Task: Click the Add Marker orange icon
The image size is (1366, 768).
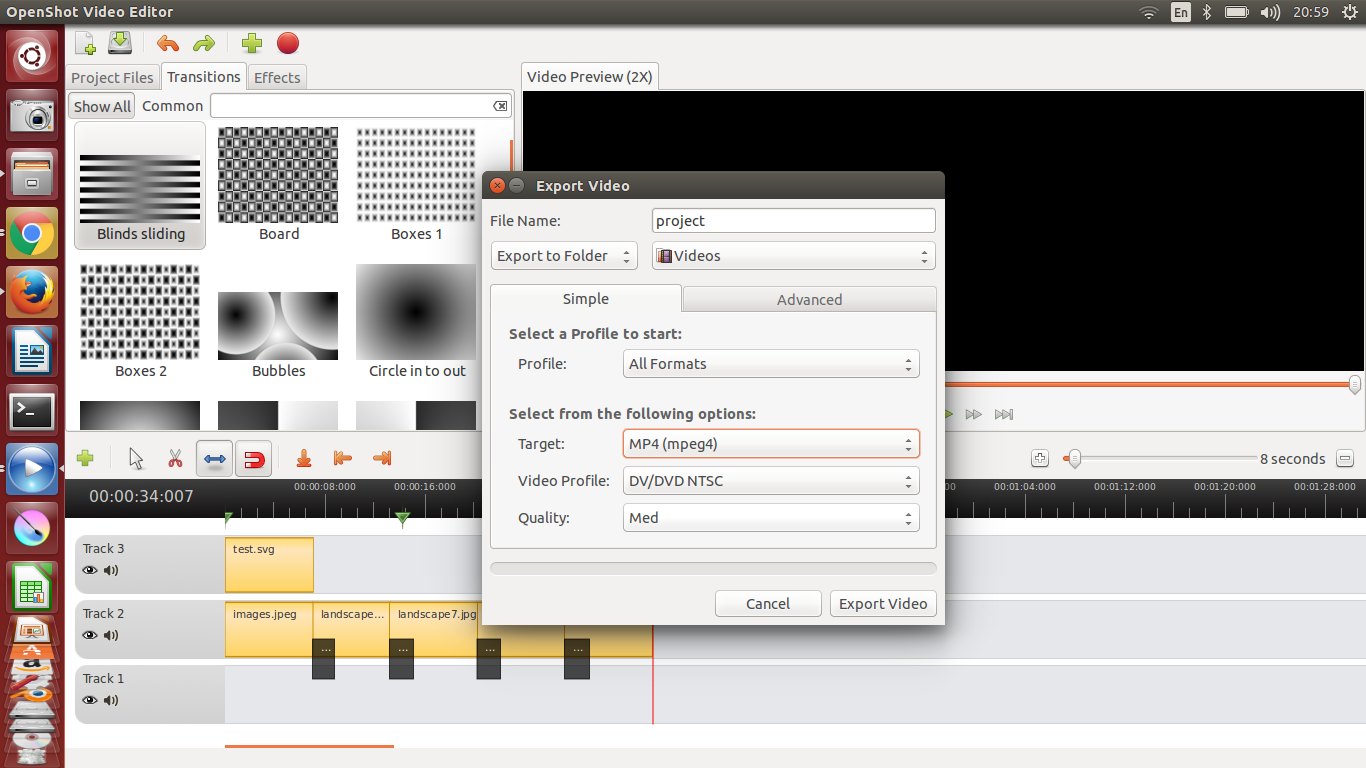Action: pos(304,458)
